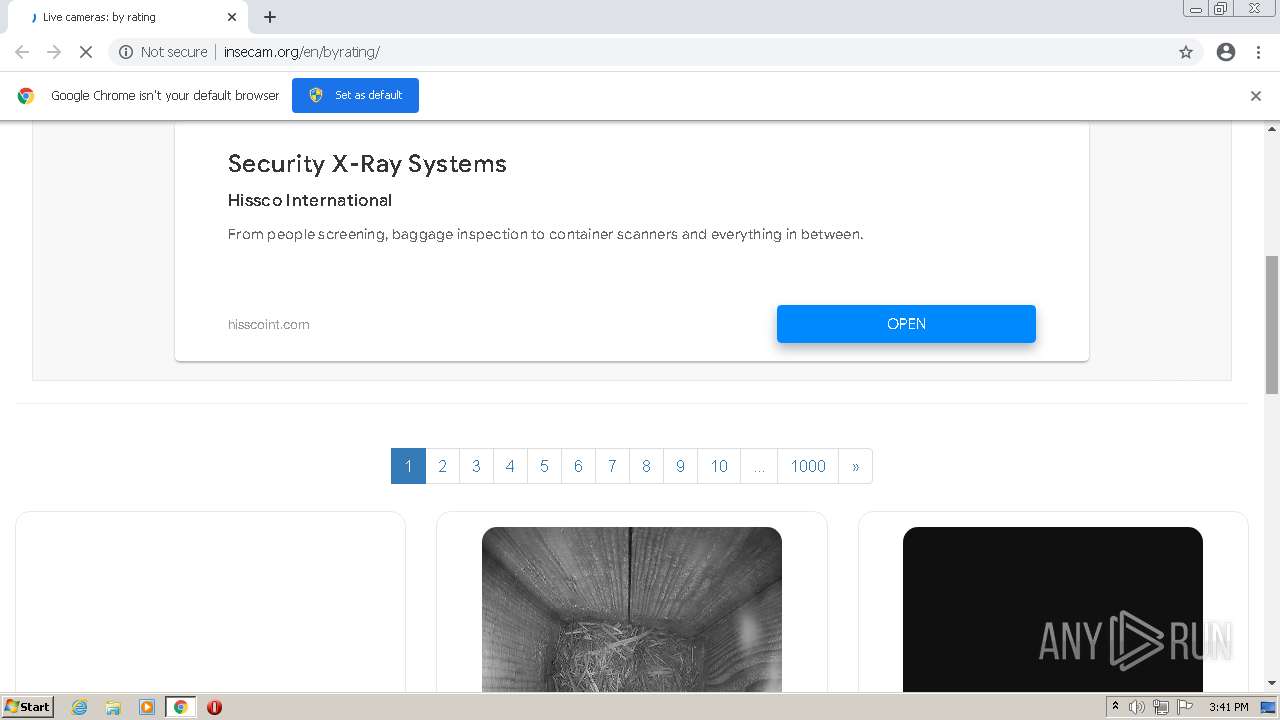The height and width of the screenshot is (720, 1280).
Task: Close the Live cameras tab
Action: [232, 17]
